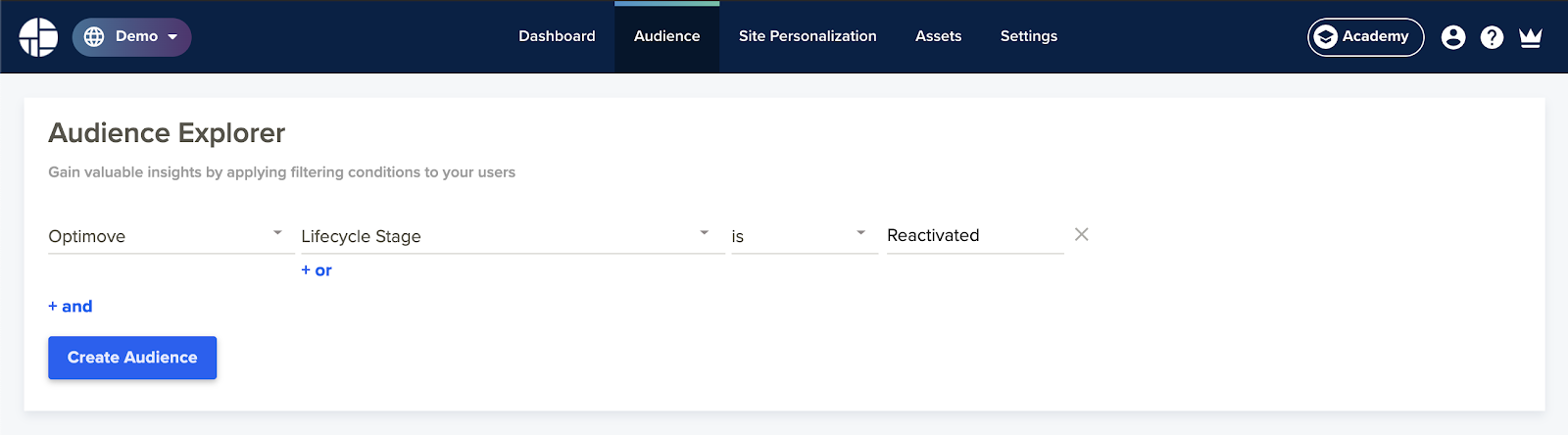
Task: Remove the Reactivated condition with X icon
Action: coord(1081,234)
